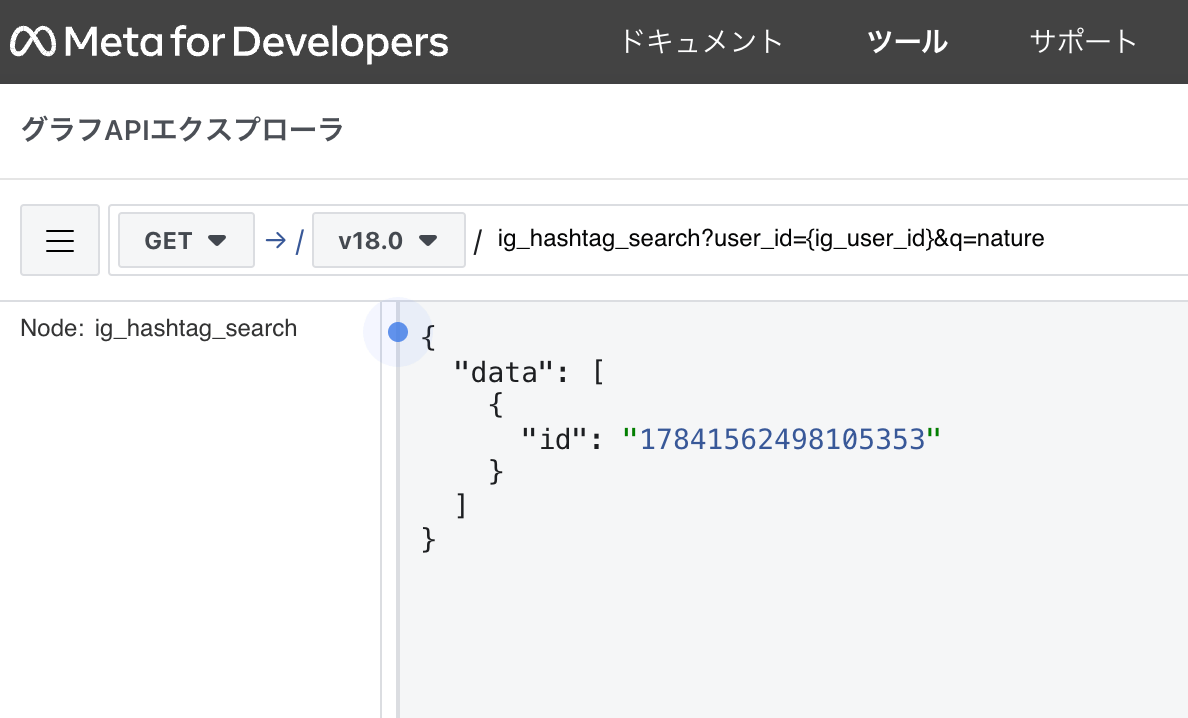Screen dimensions: 1188x718
Task: Open the ドキュメント menu
Action: tap(701, 42)
